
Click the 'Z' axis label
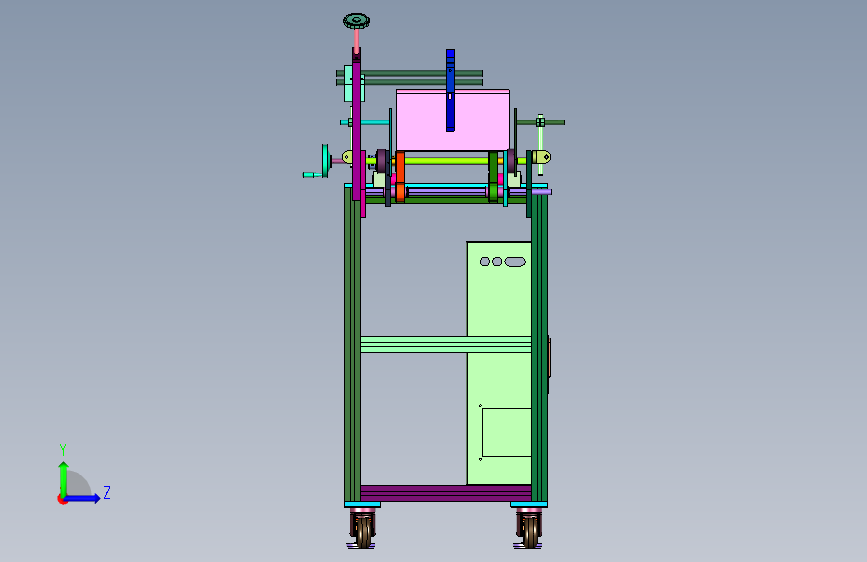(x=107, y=492)
